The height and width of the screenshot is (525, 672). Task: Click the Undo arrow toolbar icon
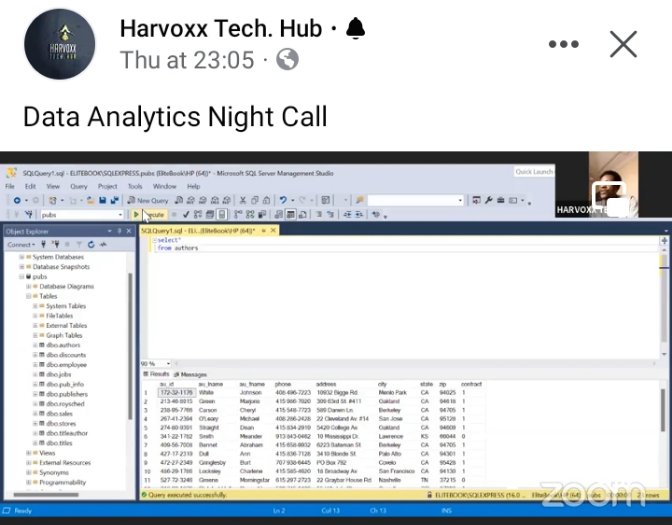[283, 200]
